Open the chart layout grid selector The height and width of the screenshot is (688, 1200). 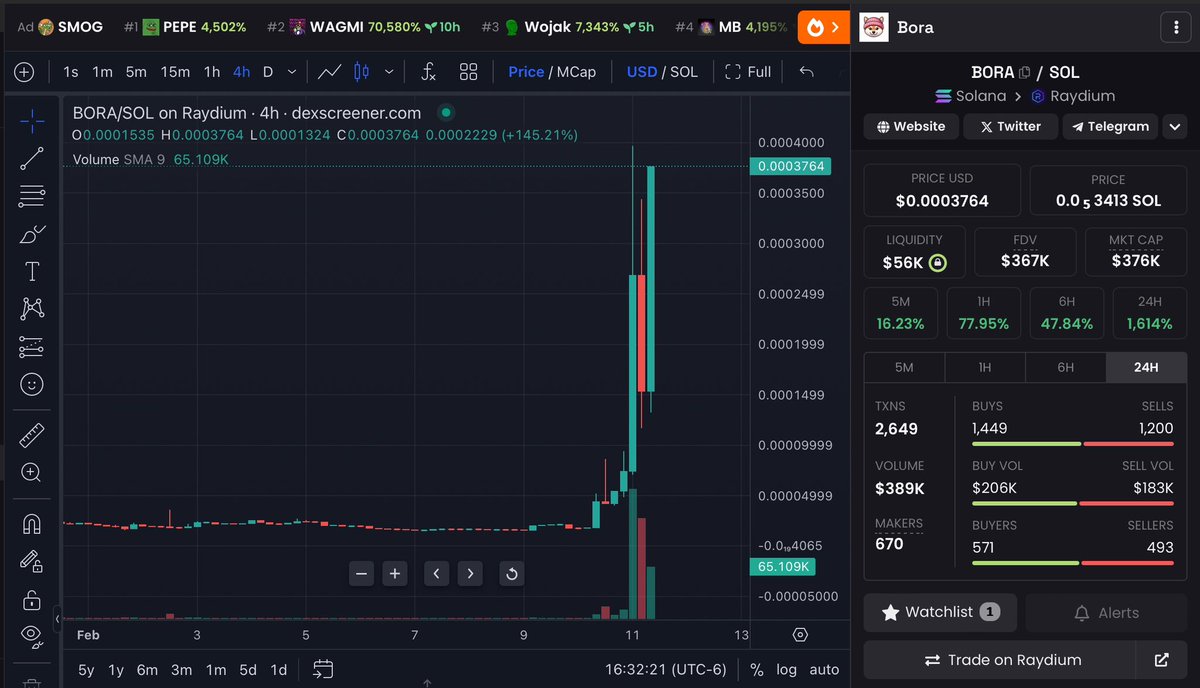(x=468, y=72)
